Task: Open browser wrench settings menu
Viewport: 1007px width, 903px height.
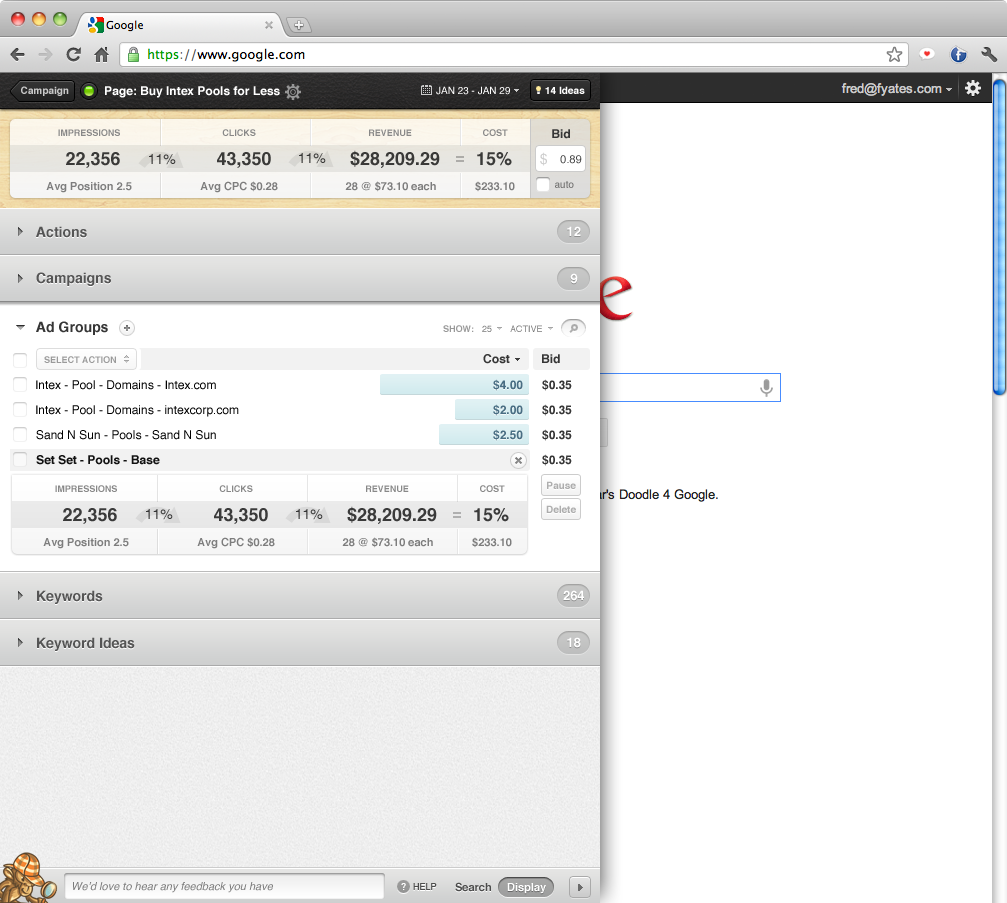Action: tap(989, 55)
